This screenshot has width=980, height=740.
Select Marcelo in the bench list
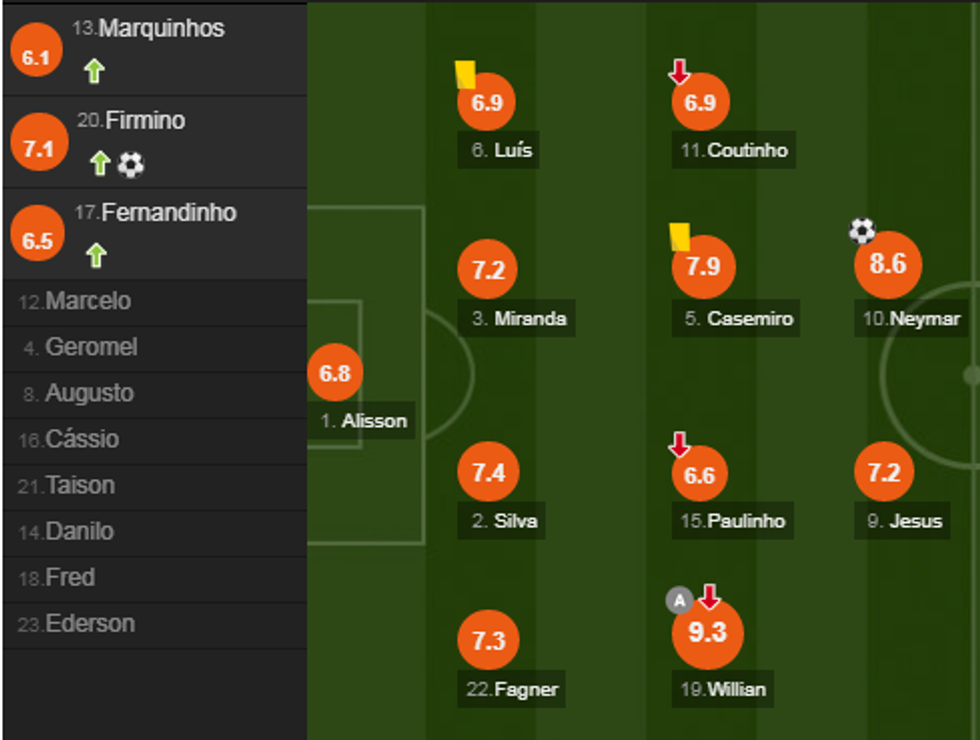pos(88,302)
